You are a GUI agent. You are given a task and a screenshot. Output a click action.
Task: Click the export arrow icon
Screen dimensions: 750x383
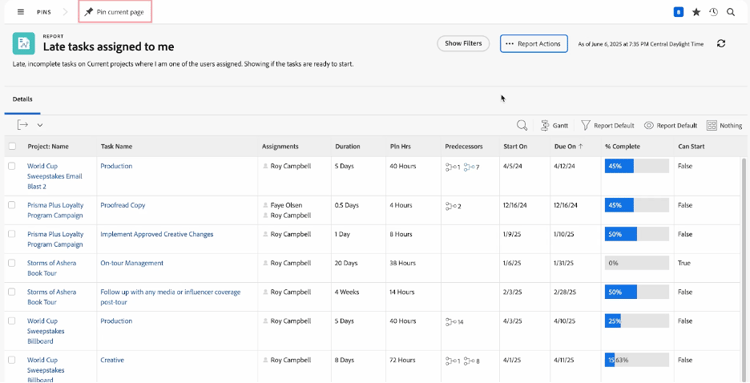pyautogui.click(x=22, y=125)
